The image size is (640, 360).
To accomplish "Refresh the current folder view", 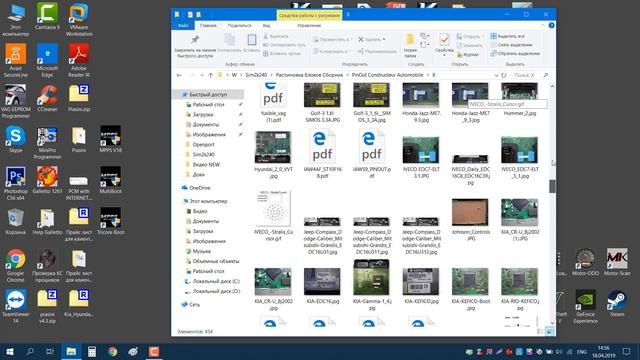I will click(x=504, y=75).
